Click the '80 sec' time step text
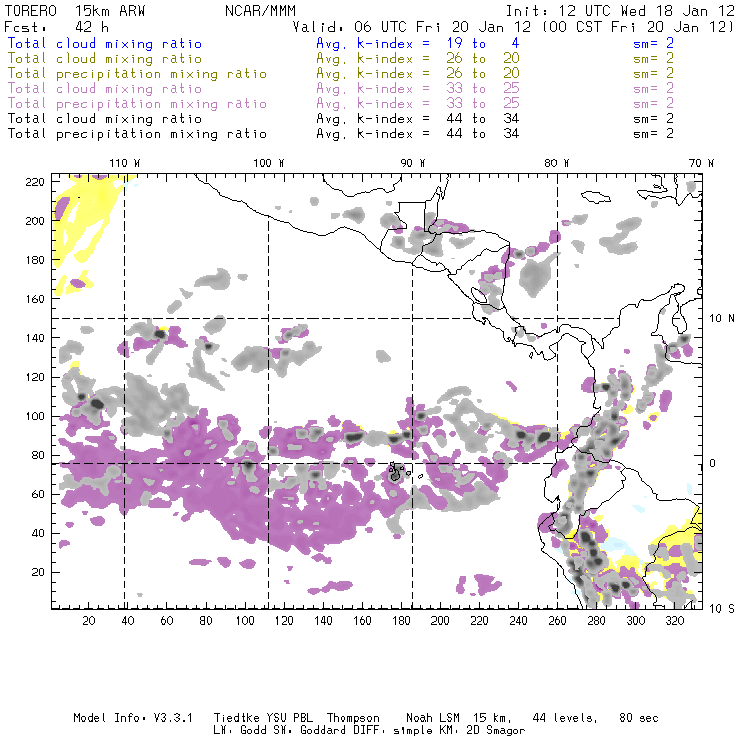Viewport: 740px width, 740px height. (x=639, y=718)
